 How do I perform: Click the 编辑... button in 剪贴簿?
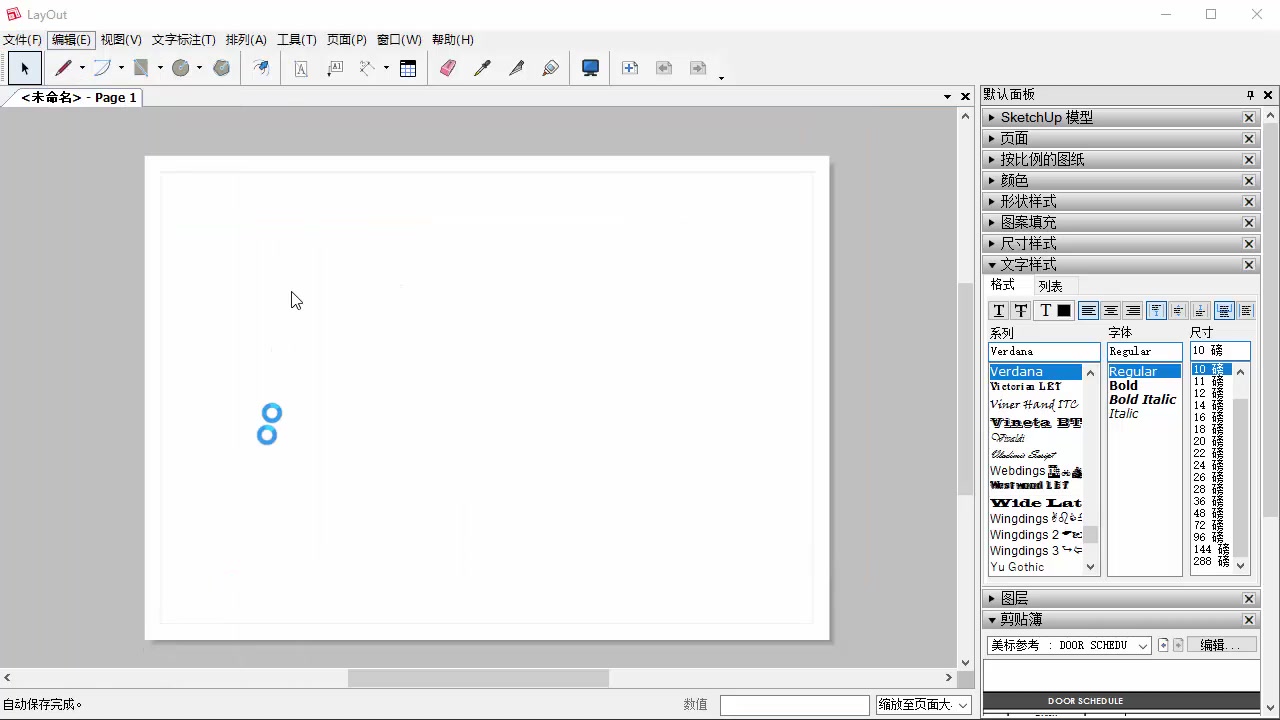tap(1222, 645)
